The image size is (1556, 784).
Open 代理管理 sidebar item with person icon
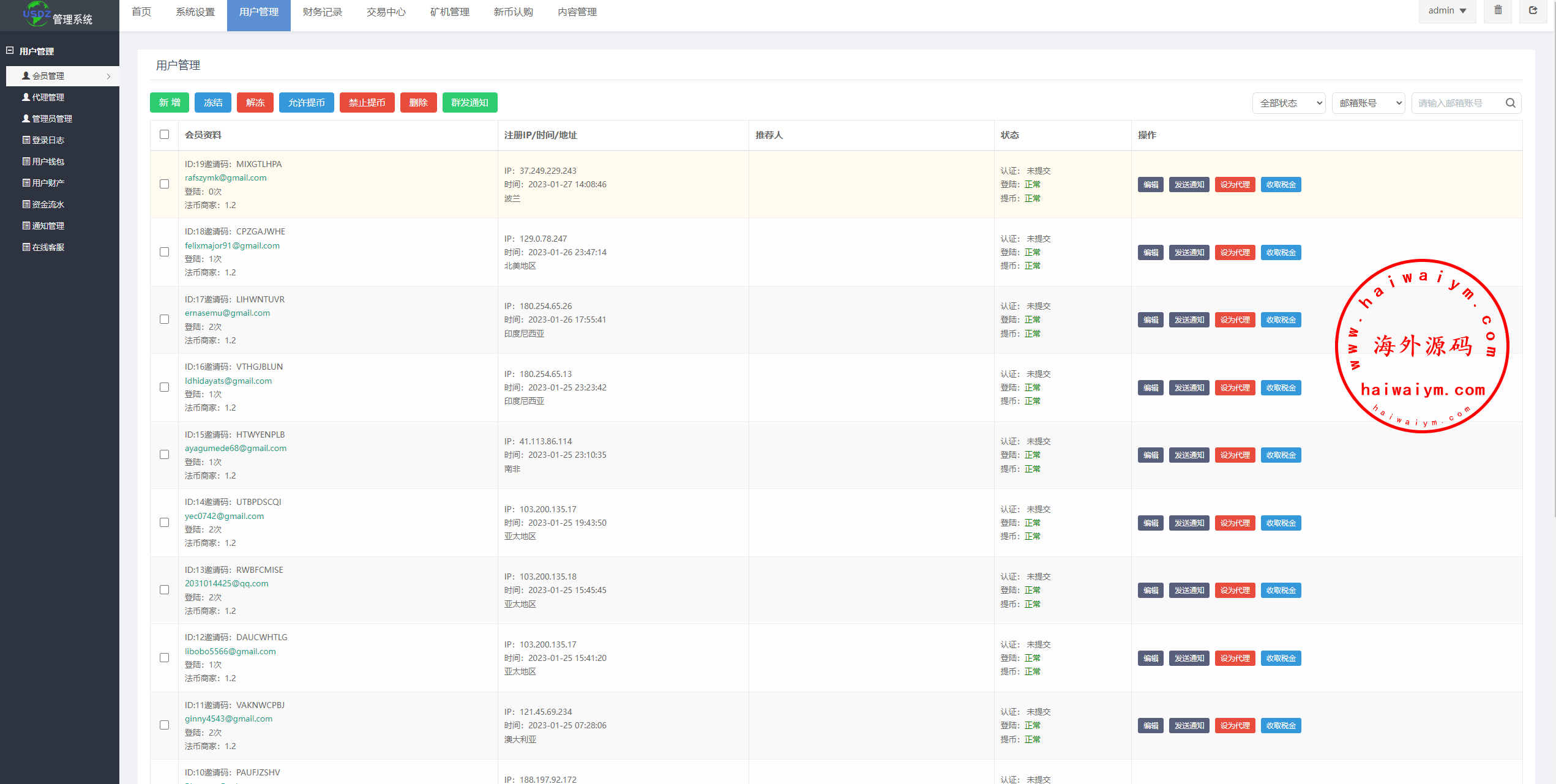[48, 97]
